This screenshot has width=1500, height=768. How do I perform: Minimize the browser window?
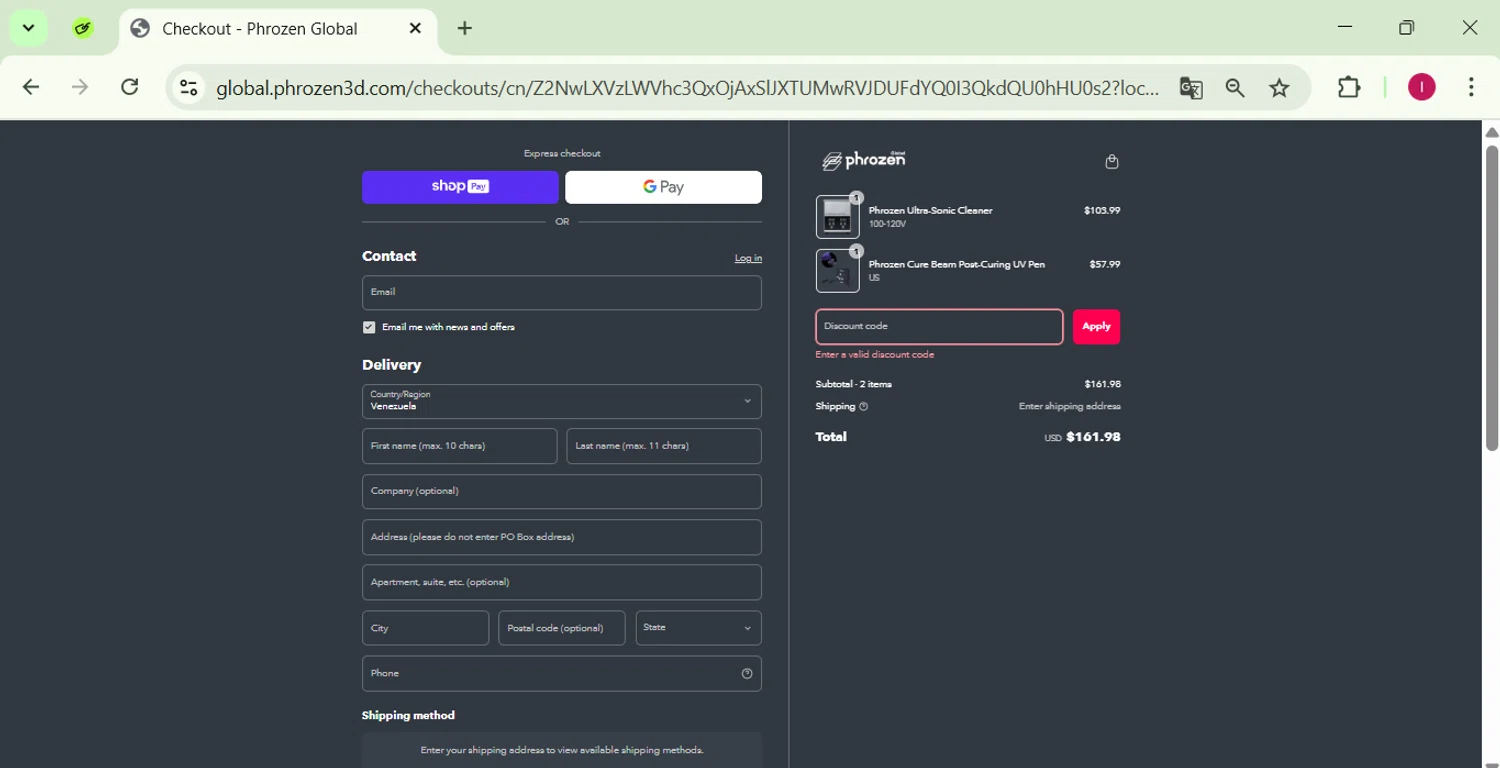point(1345,28)
